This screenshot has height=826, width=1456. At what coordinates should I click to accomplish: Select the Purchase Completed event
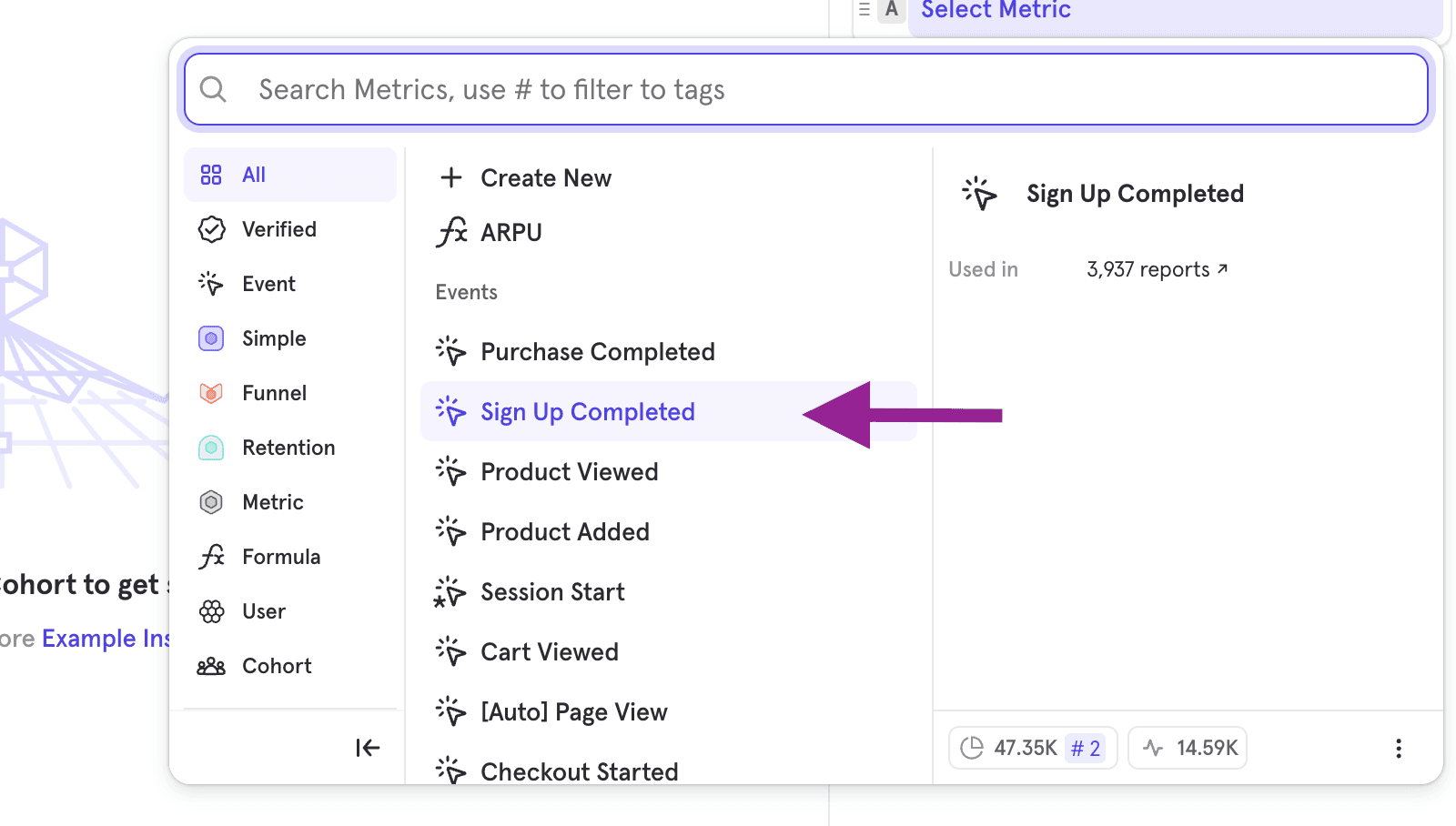[597, 352]
